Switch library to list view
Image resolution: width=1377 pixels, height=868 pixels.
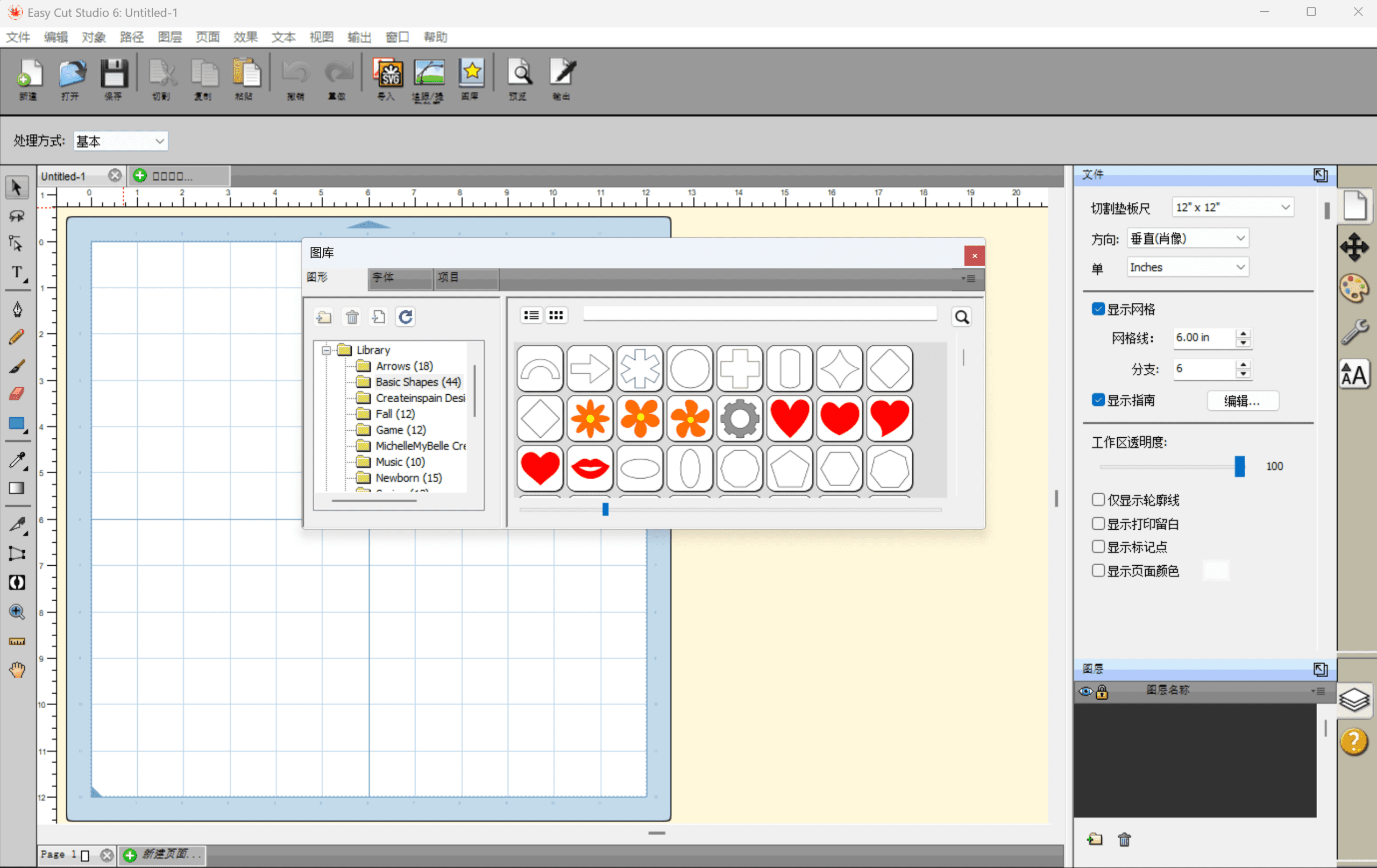coord(531,315)
